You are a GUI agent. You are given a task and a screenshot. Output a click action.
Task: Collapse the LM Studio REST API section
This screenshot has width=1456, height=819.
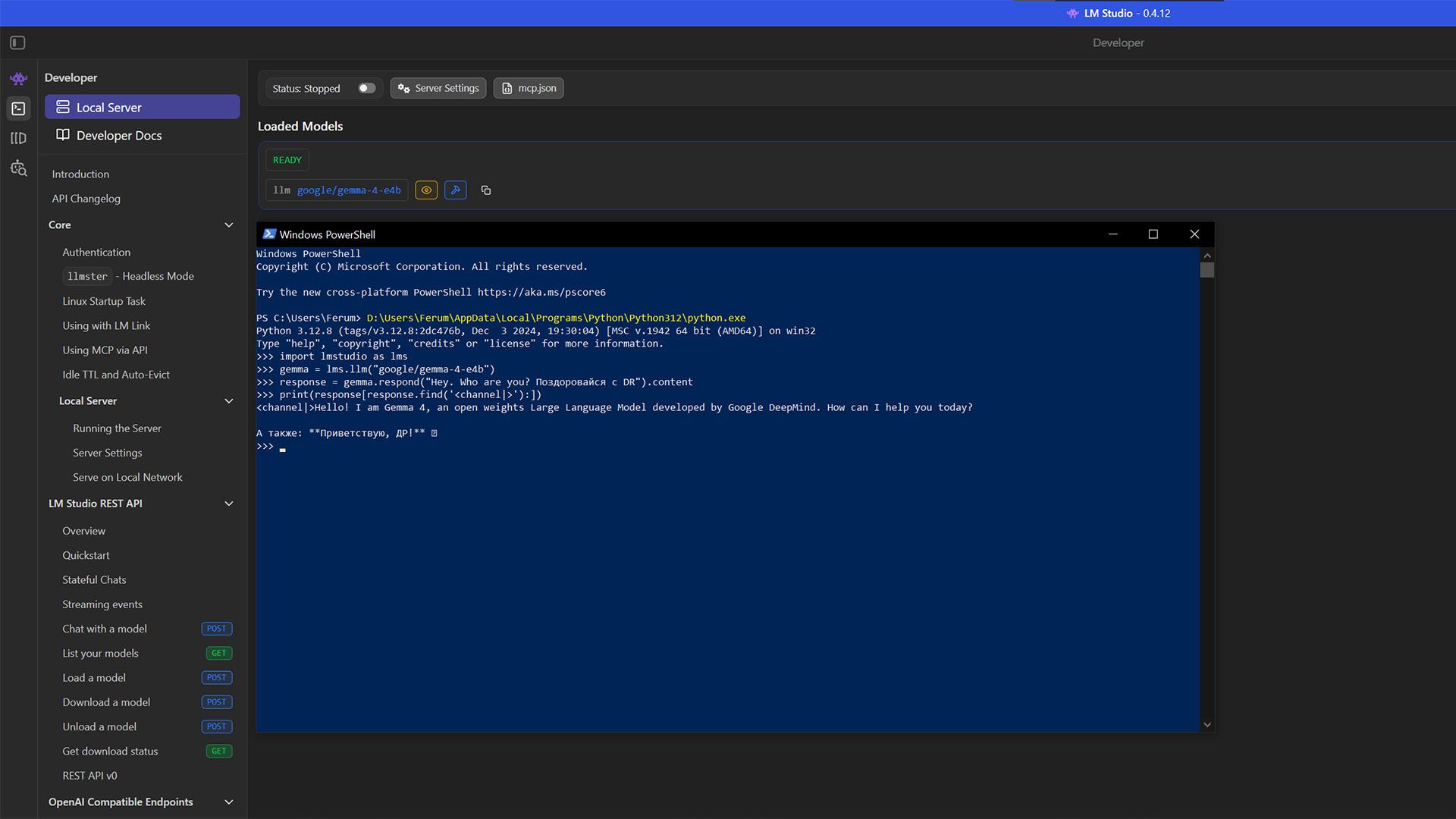[x=229, y=503]
